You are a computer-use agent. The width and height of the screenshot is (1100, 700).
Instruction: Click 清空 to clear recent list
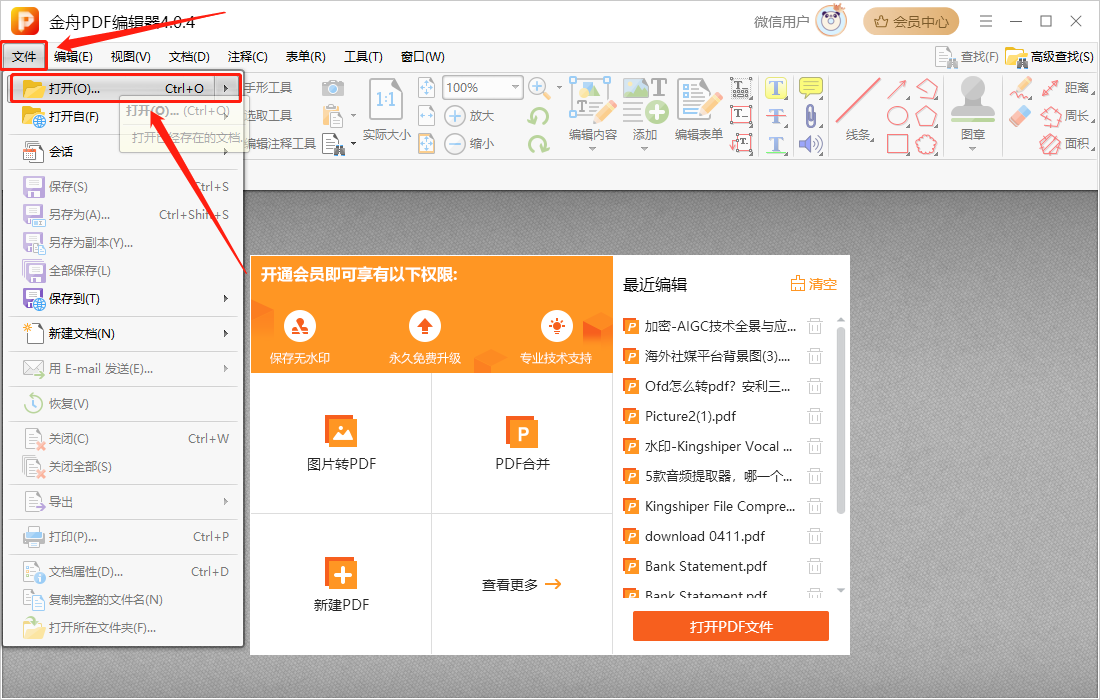pos(814,284)
